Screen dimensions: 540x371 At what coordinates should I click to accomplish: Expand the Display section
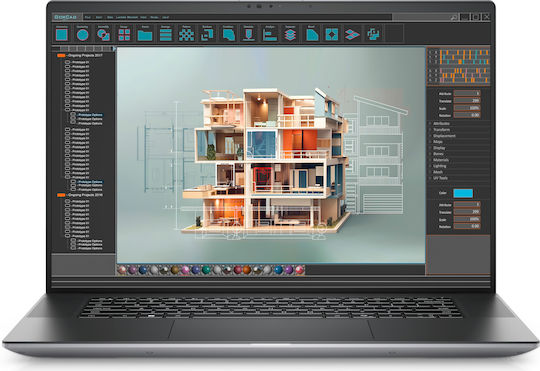coord(439,148)
